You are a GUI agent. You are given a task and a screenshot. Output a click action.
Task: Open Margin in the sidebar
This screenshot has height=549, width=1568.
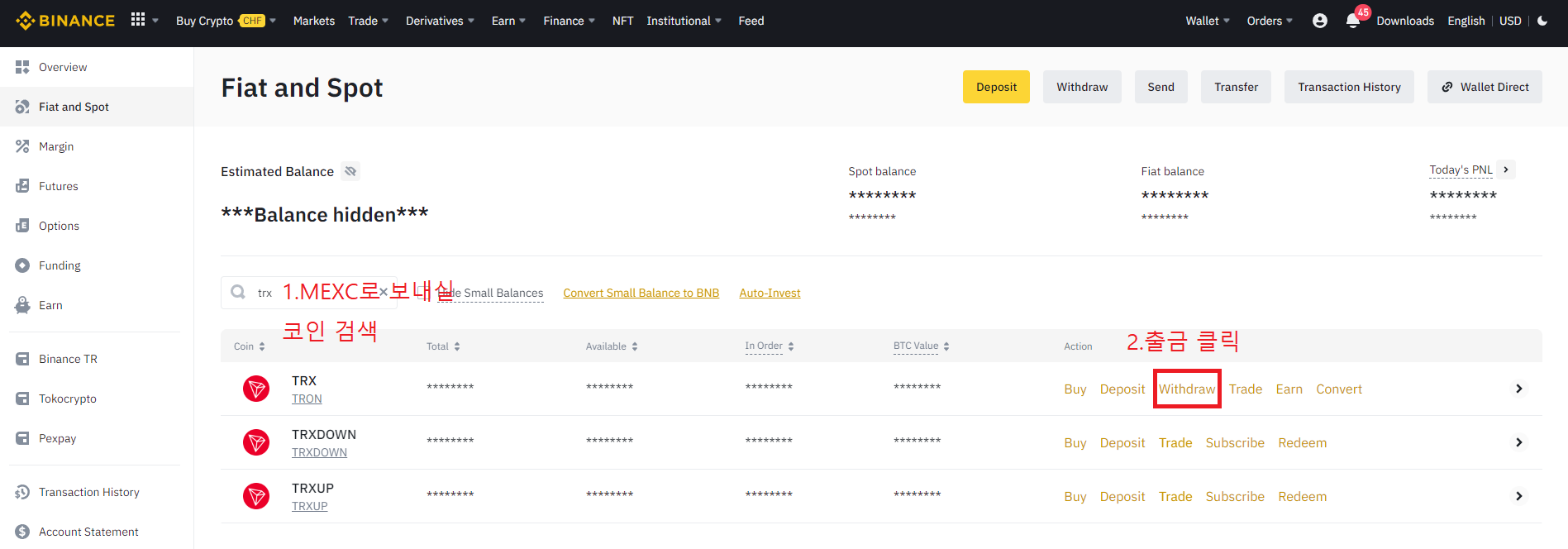pos(97,146)
